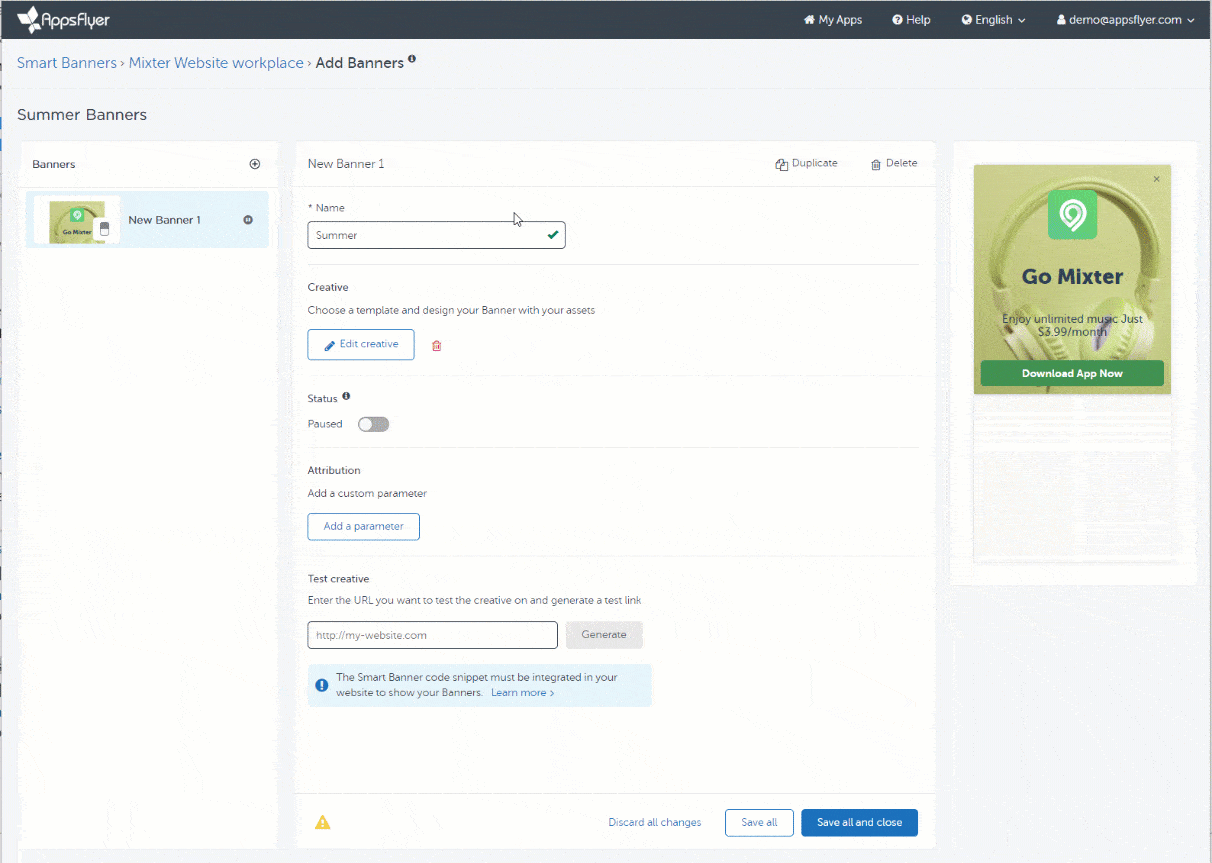1212x863 pixels.
Task: Click the info icon next to Add Banners
Action: [412, 60]
